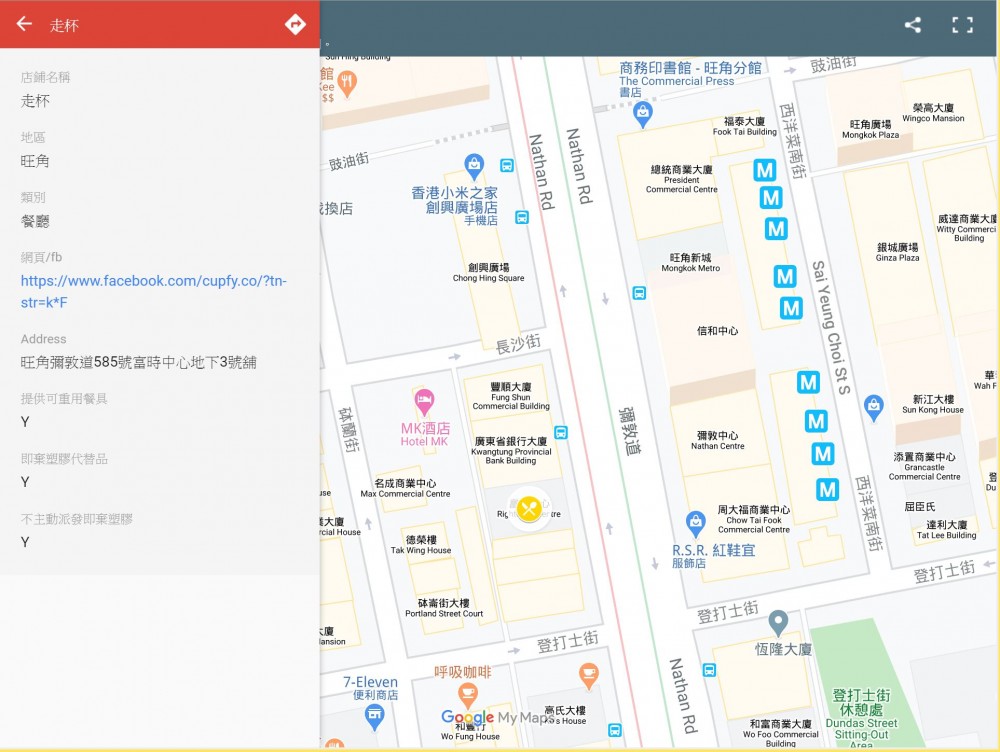The height and width of the screenshot is (752, 1000).
Task: Click the 和富商業大廈 Wo Foo Commercial label
Action: (781, 733)
